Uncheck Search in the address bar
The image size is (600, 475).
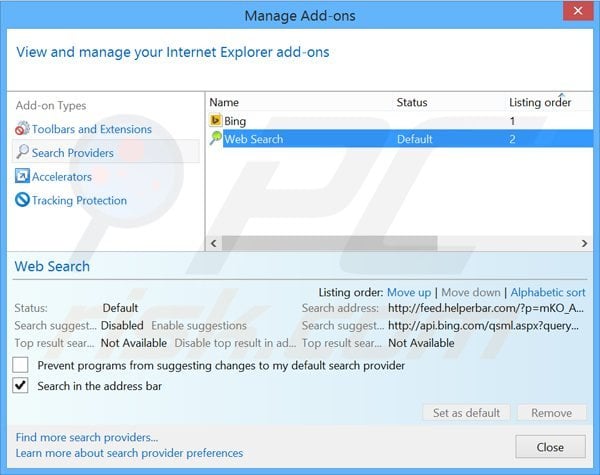click(x=20, y=385)
